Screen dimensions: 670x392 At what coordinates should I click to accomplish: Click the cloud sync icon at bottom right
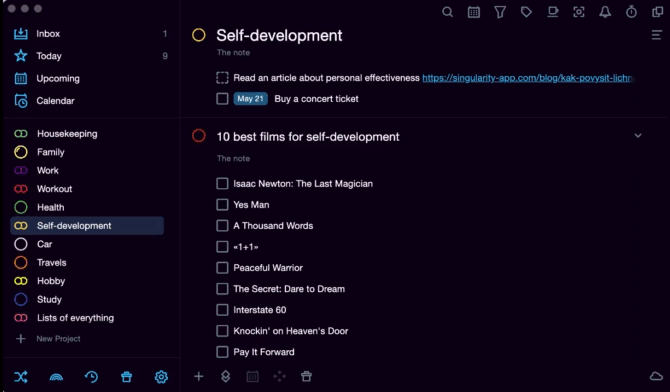click(x=656, y=376)
